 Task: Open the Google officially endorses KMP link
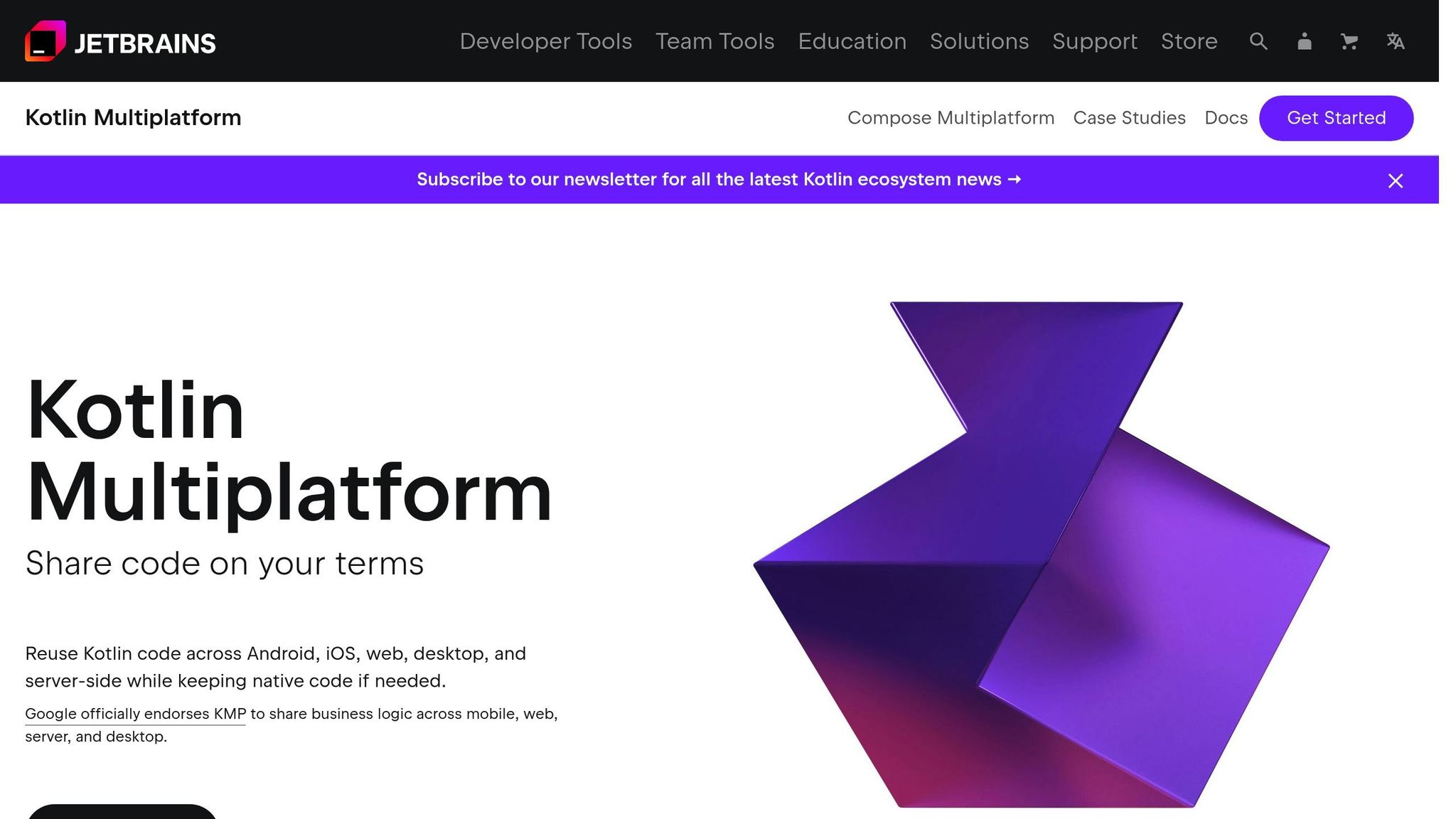[135, 714]
